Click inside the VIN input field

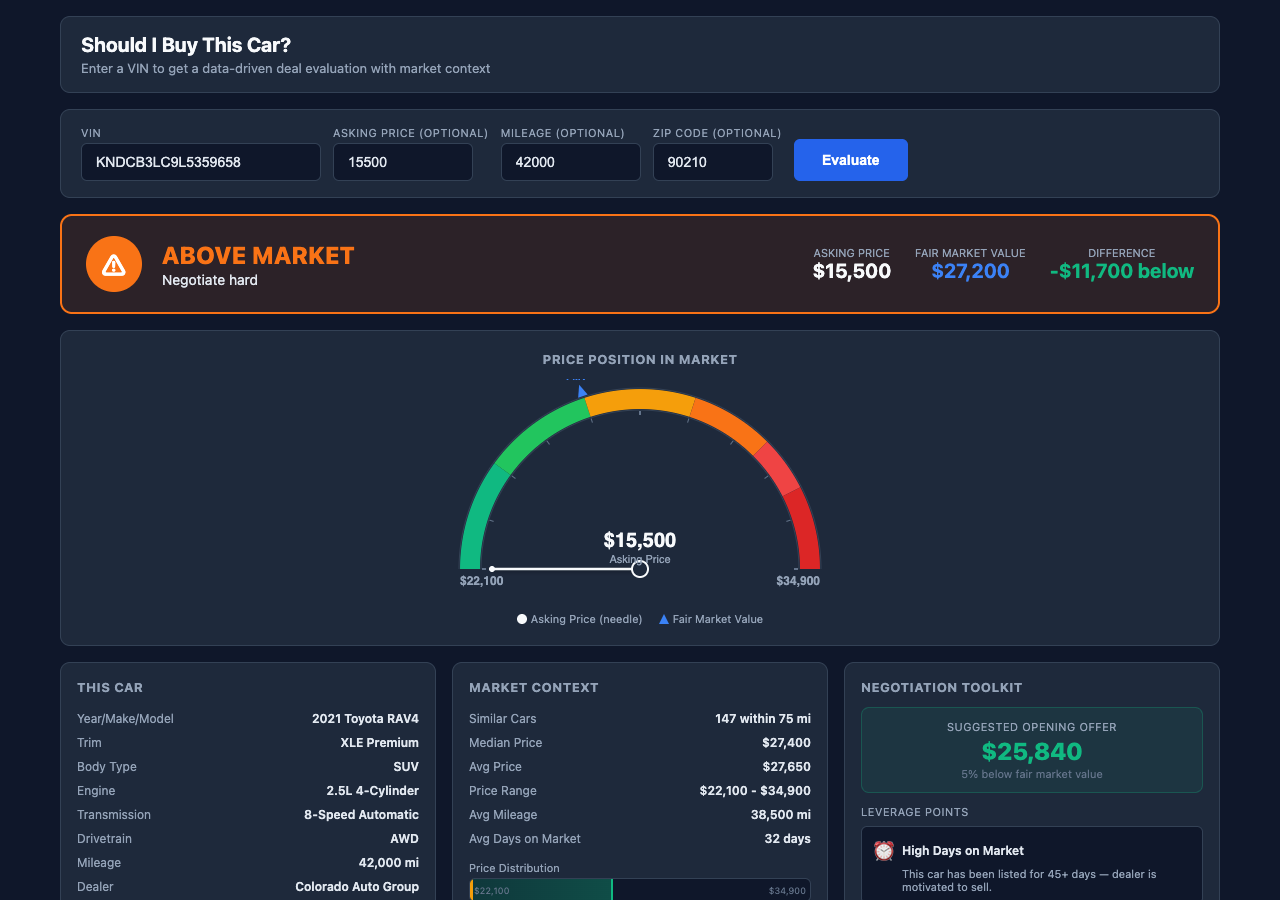(x=200, y=161)
